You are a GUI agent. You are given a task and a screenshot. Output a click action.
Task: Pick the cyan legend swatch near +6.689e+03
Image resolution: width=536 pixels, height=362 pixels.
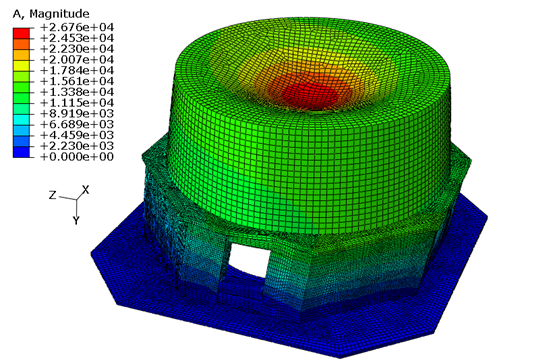pos(21,120)
